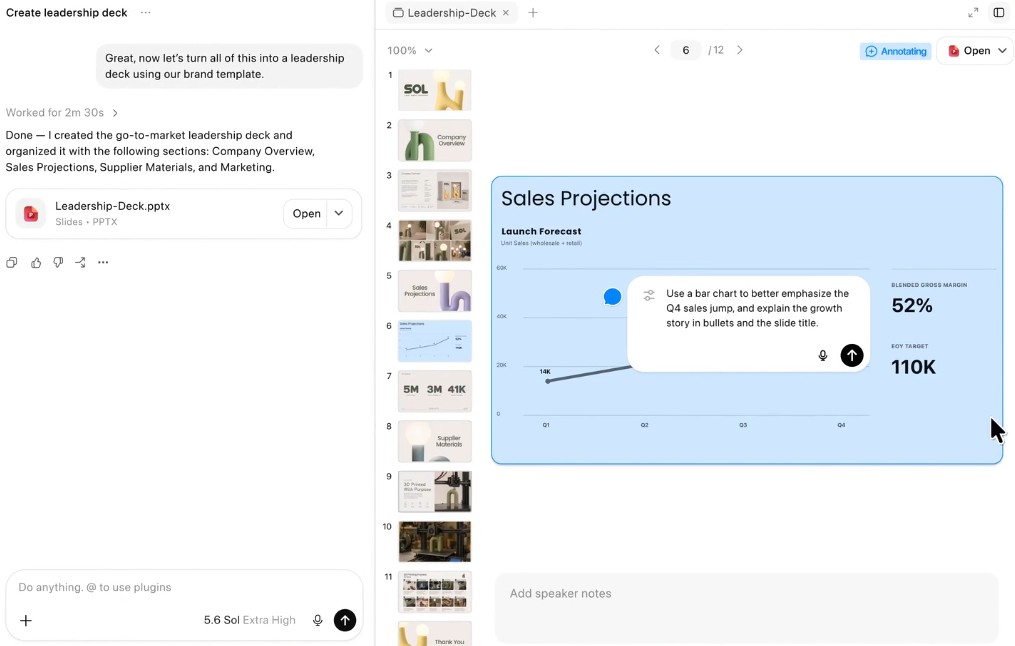Share the response using the share icon

80,262
